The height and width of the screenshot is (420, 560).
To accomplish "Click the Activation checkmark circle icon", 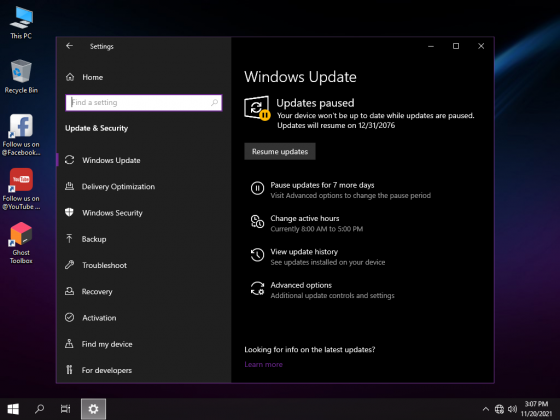I will tap(70, 318).
